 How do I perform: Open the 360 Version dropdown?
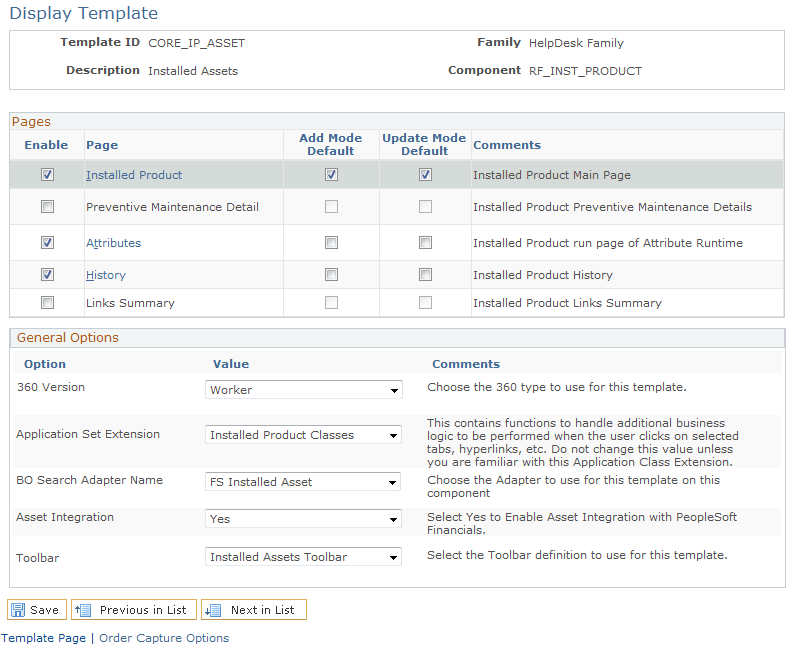pos(303,389)
